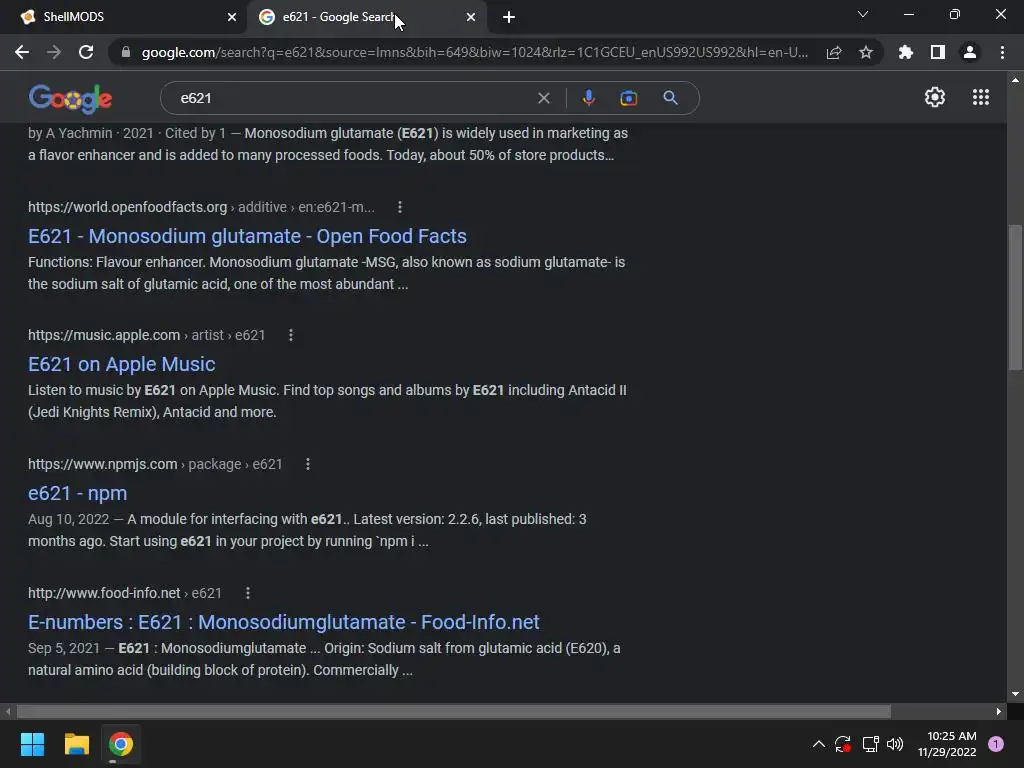Show hidden system tray icons
This screenshot has width=1024, height=768.
click(818, 744)
